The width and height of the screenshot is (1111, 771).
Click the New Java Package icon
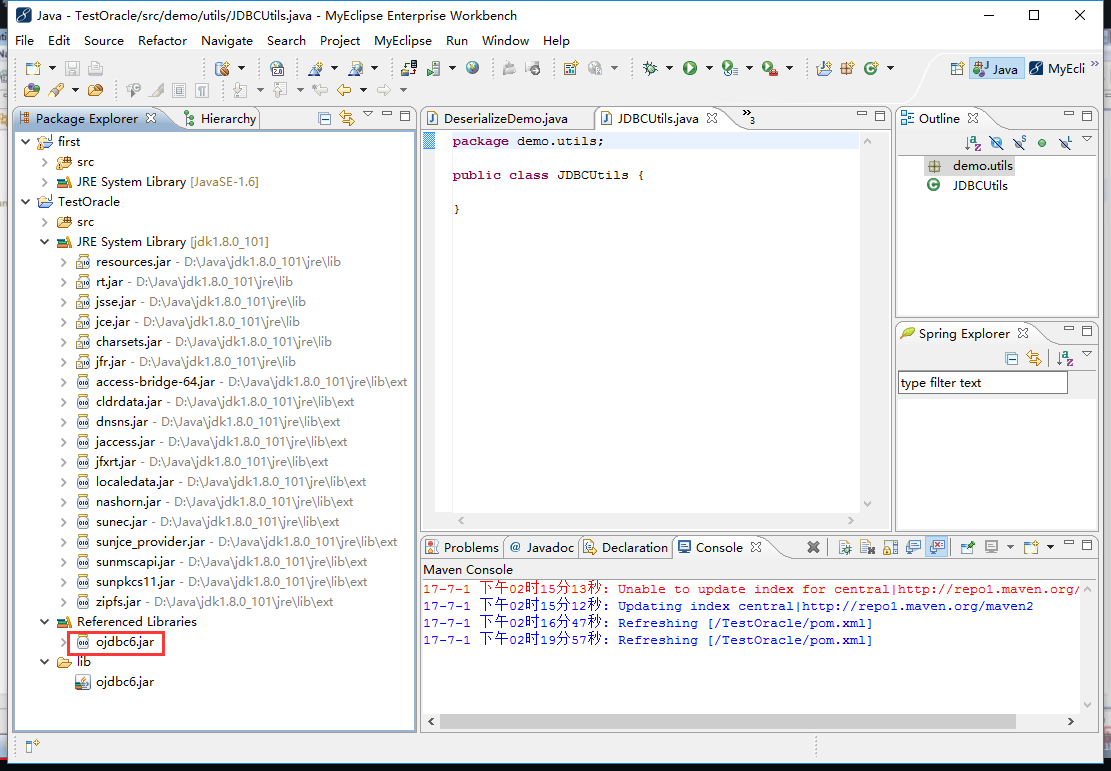click(x=847, y=68)
